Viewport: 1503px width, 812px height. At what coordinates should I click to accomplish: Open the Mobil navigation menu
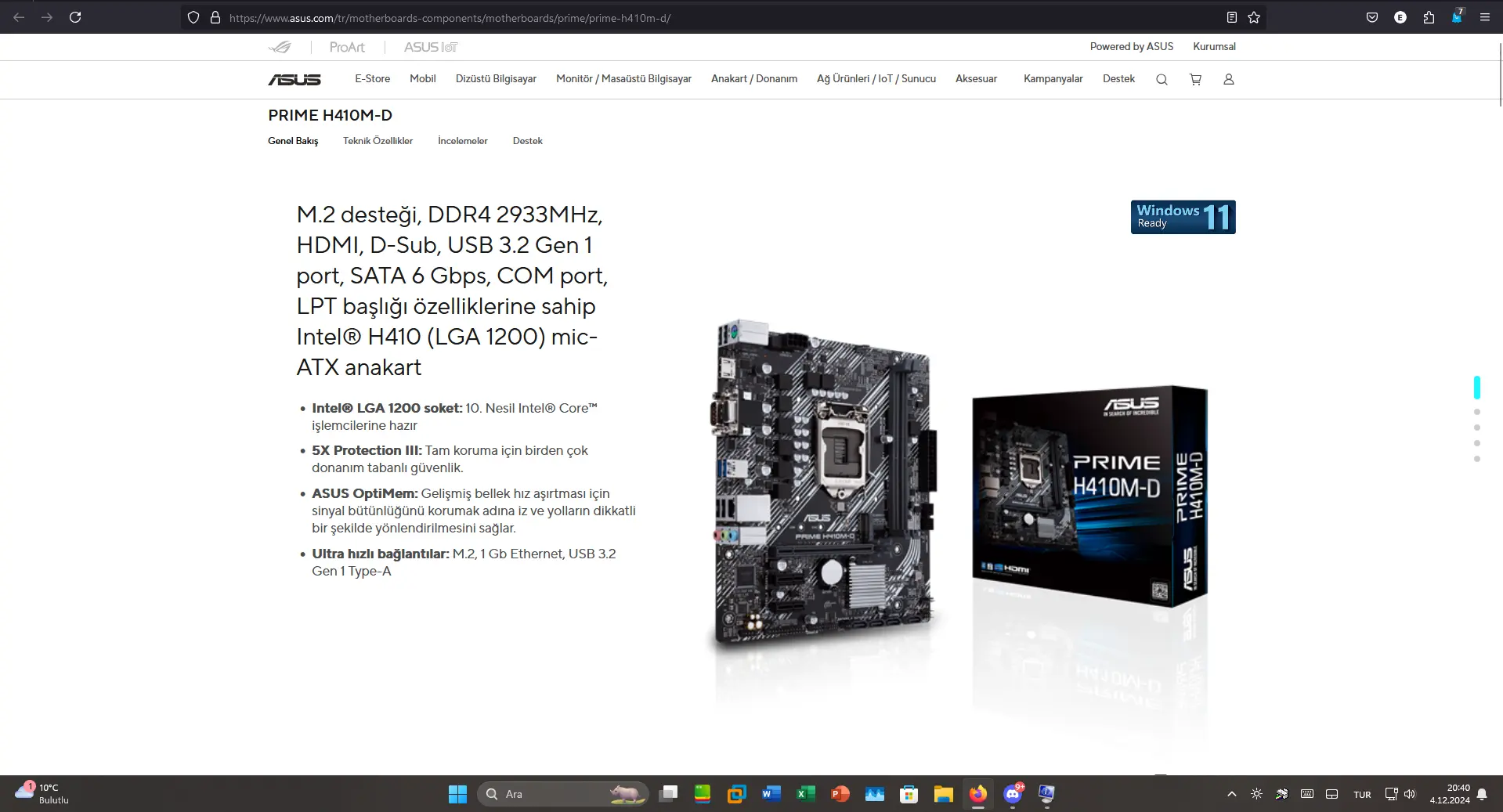point(423,78)
